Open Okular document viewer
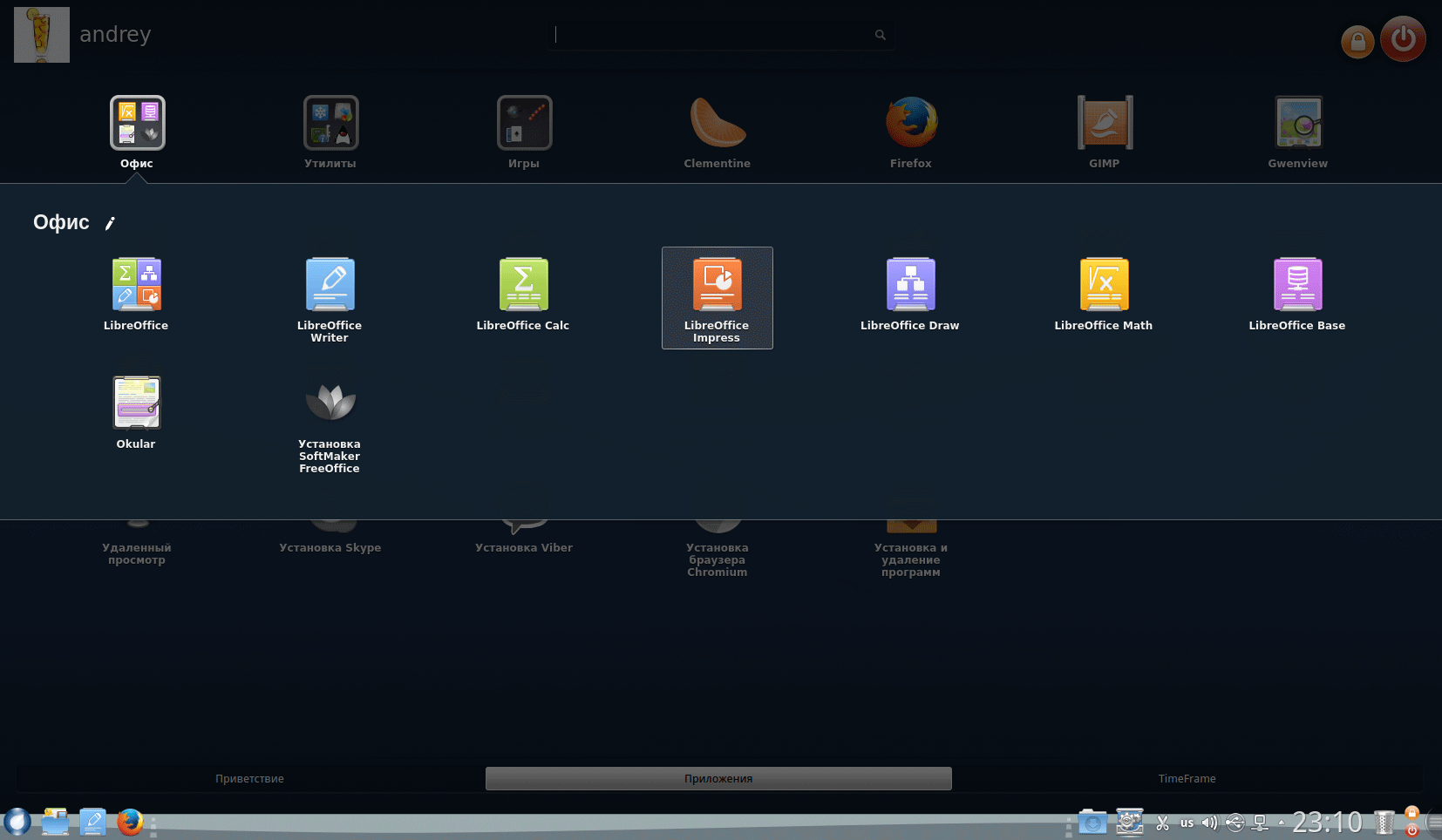Viewport: 1442px width, 840px height. 137,403
